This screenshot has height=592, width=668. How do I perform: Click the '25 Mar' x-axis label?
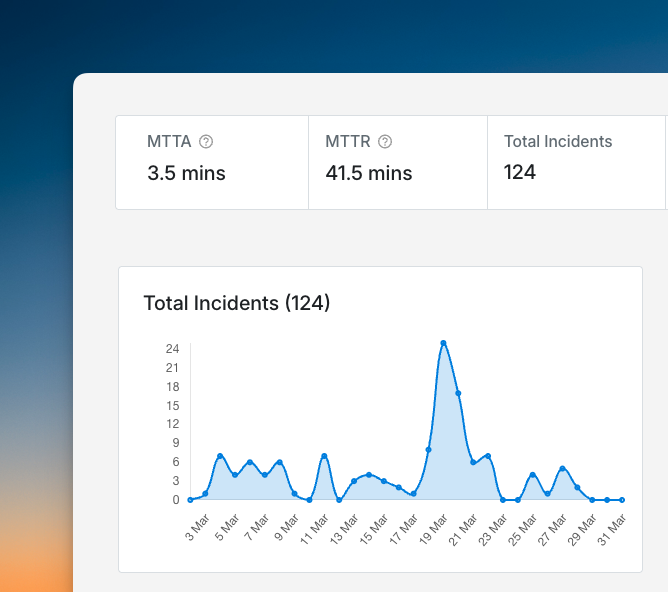coord(523,529)
